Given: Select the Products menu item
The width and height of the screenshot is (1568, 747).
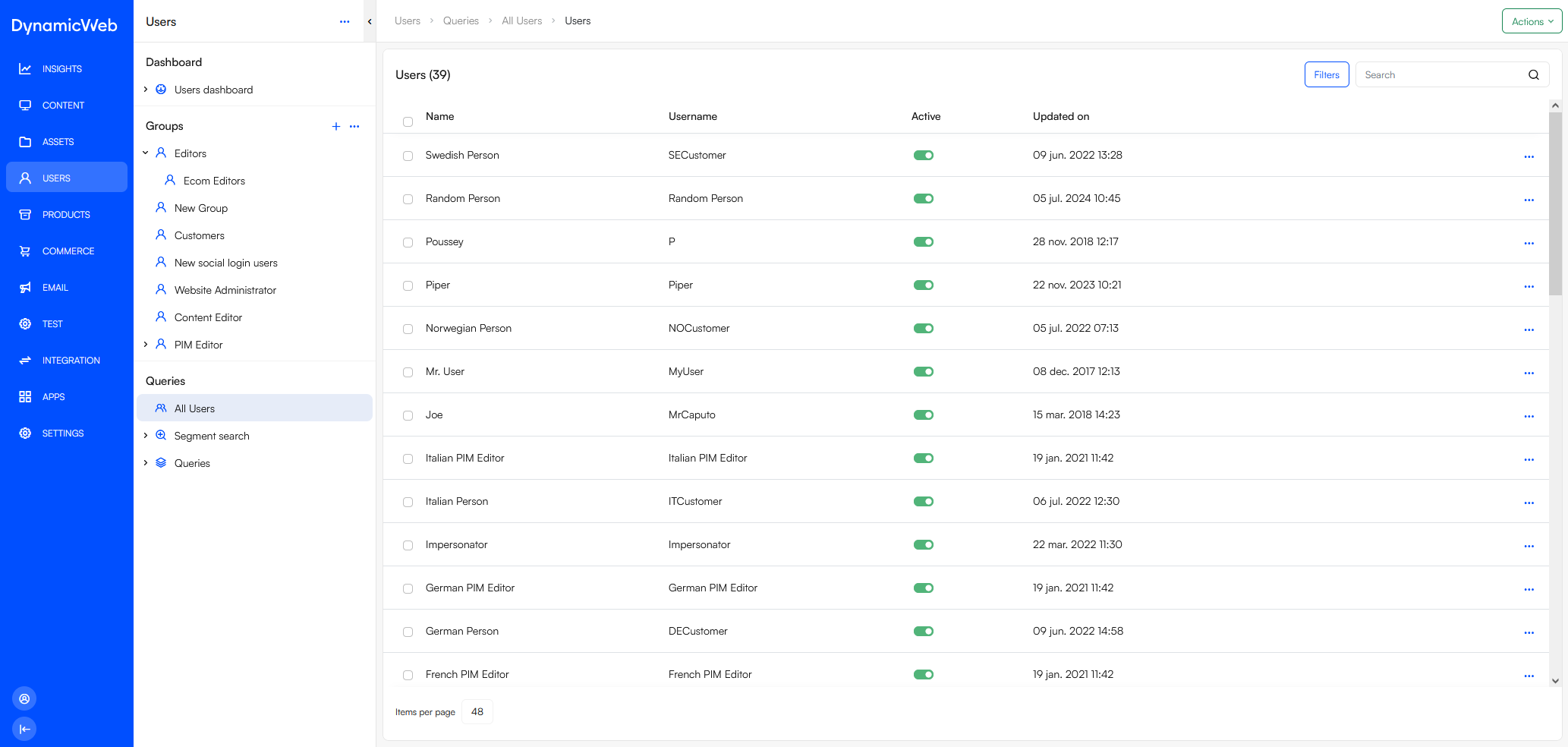Looking at the screenshot, I should coord(66,215).
